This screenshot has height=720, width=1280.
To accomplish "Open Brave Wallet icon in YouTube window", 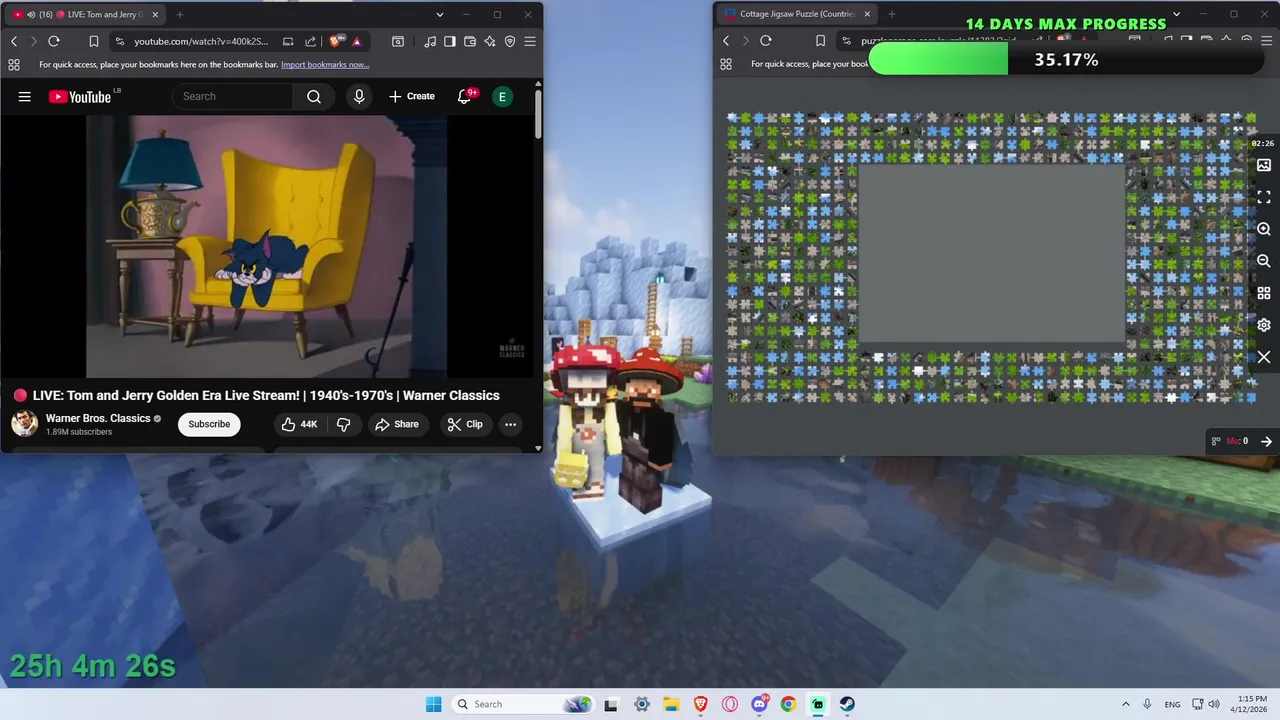I will (x=470, y=41).
